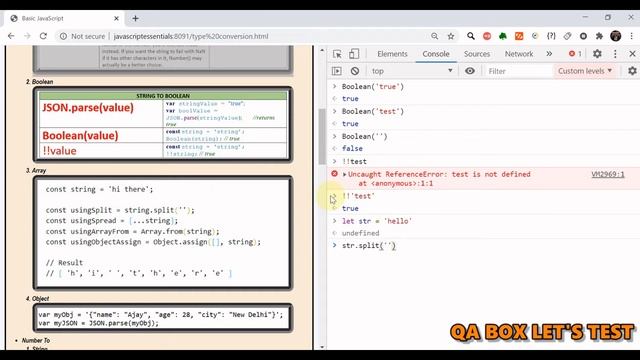Screen dimensions: 640x360
Task: Open the VM2969:1 source link
Action: click(608, 174)
